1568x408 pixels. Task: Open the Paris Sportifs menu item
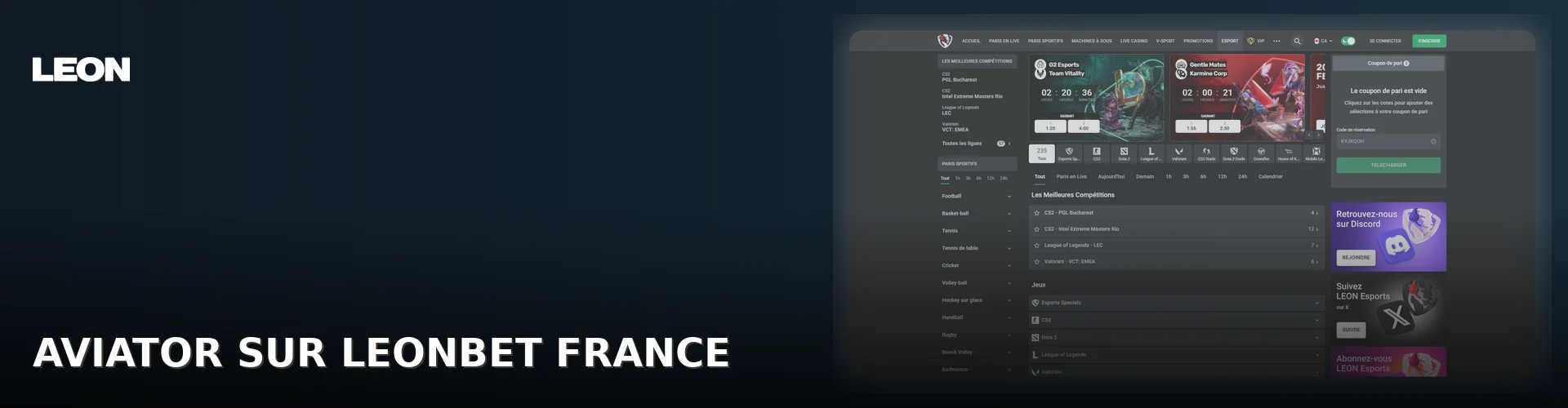tap(1045, 41)
